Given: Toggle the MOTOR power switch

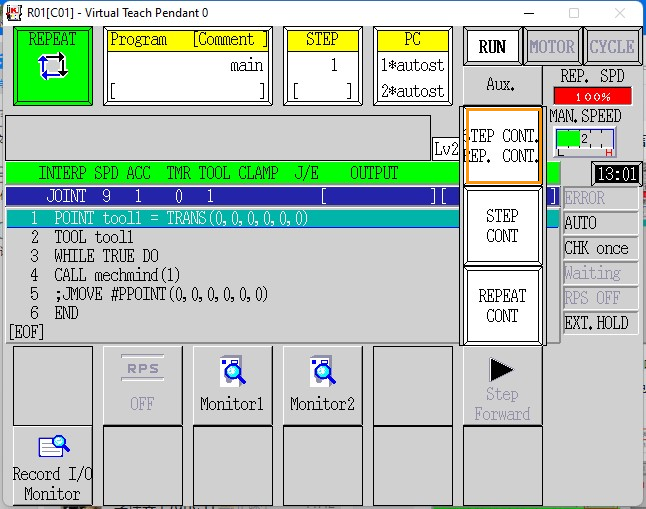Looking at the screenshot, I should coord(552,47).
